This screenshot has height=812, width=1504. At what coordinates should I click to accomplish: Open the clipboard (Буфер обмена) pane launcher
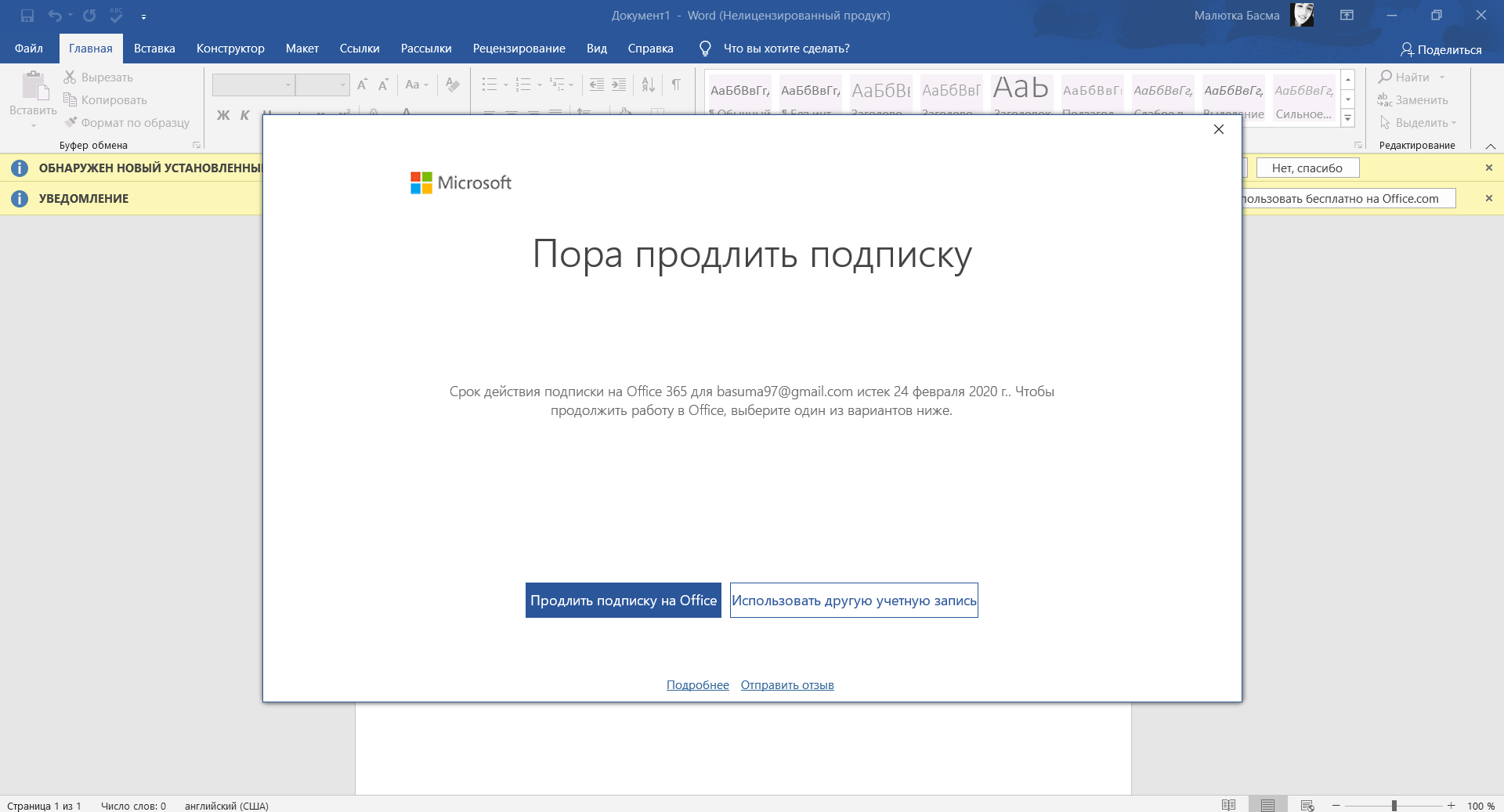[197, 145]
